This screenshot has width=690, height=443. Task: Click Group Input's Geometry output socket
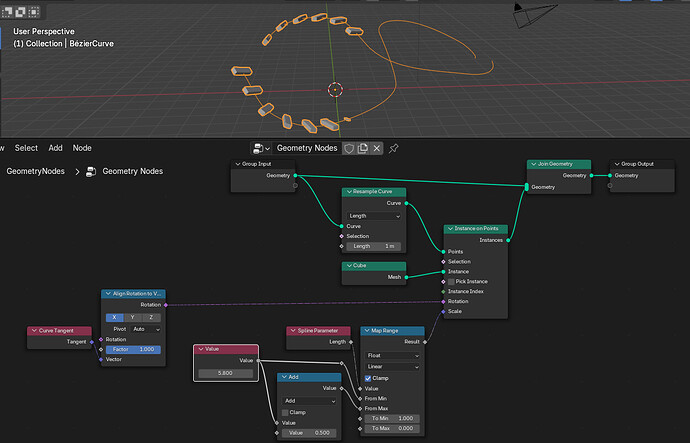295,176
